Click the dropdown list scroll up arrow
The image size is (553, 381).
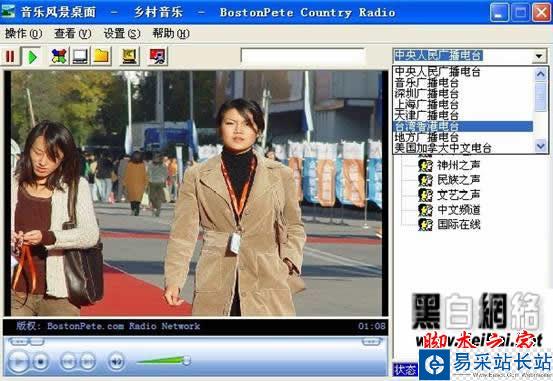[541, 74]
